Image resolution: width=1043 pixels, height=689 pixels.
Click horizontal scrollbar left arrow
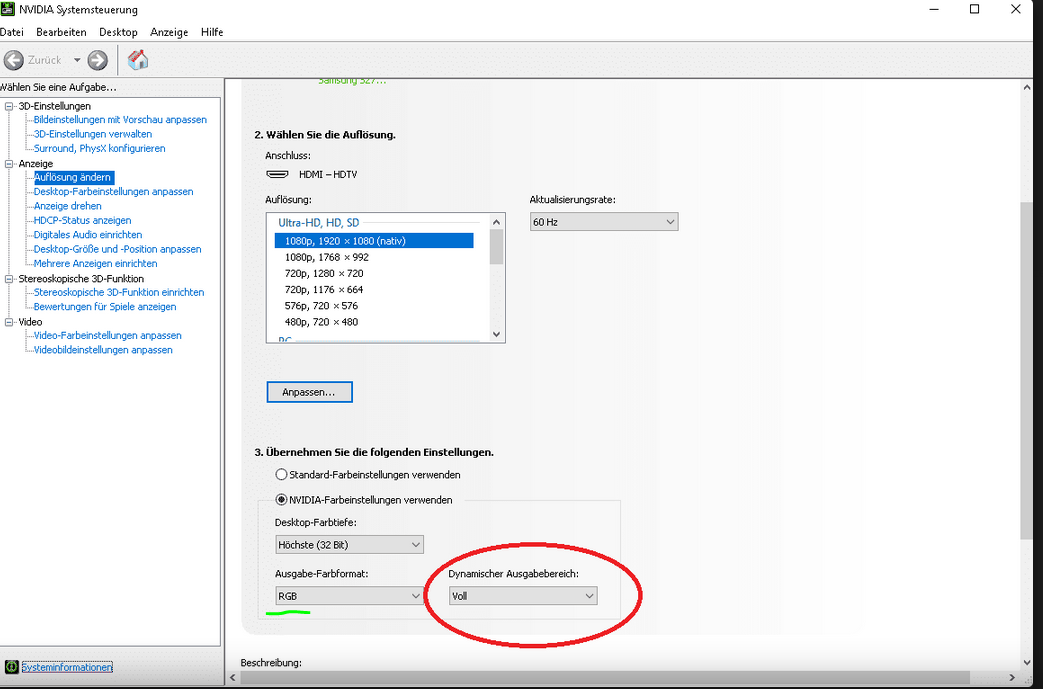(x=232, y=678)
